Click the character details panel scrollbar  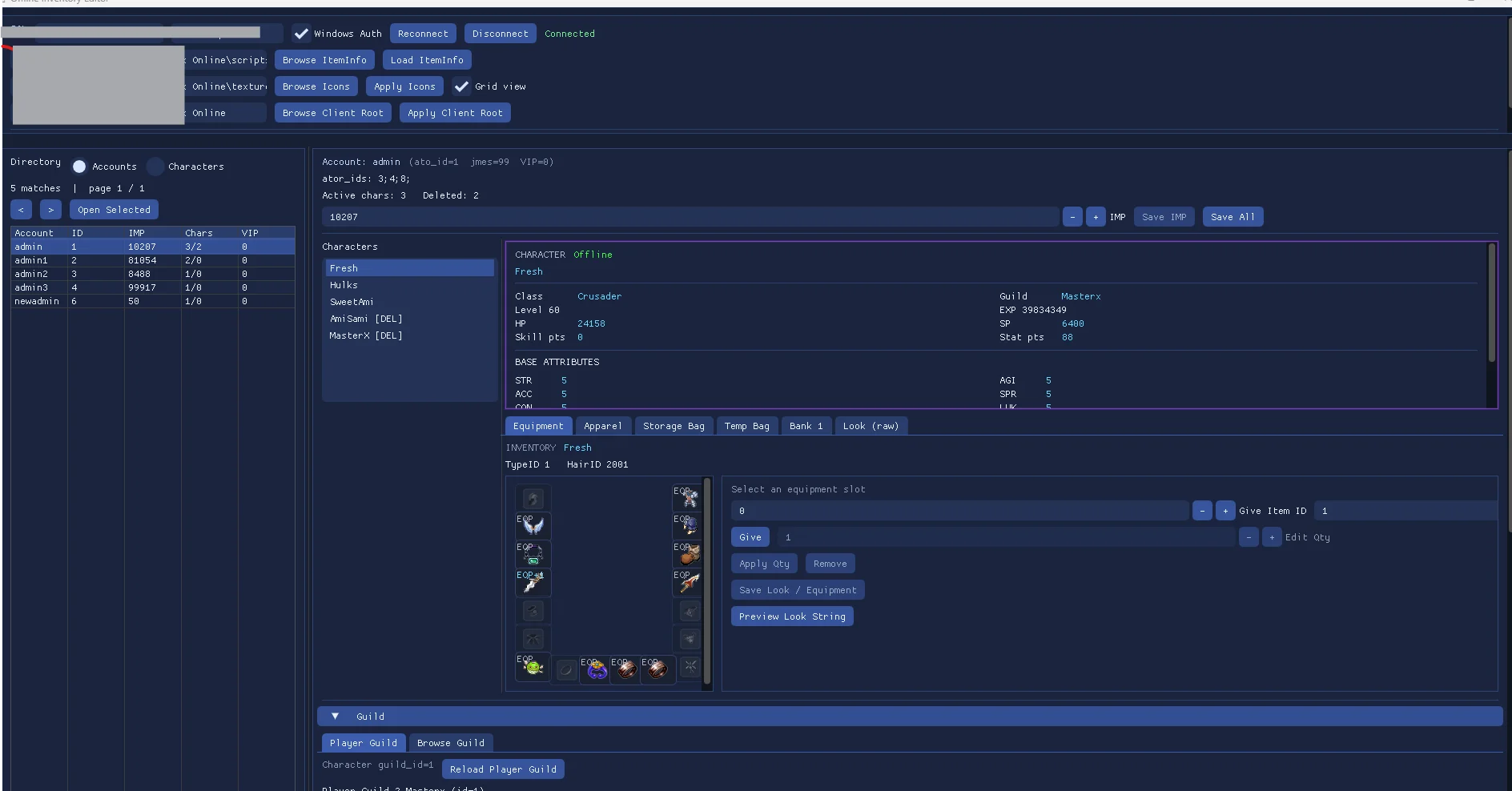pos(1491,303)
